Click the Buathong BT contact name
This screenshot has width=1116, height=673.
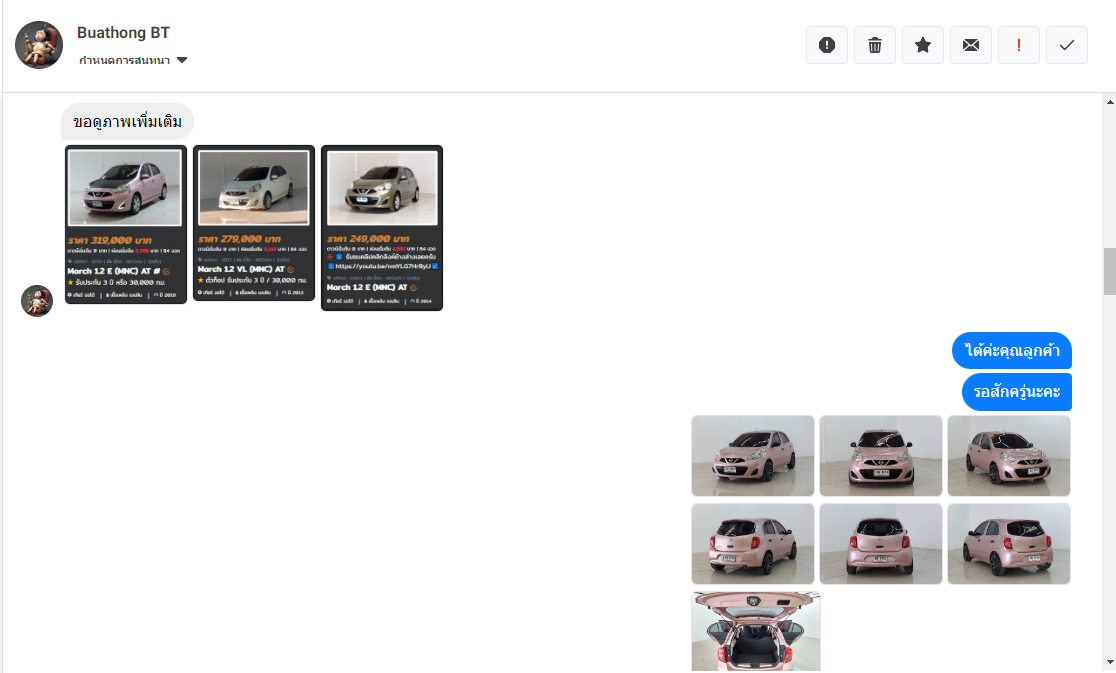123,33
